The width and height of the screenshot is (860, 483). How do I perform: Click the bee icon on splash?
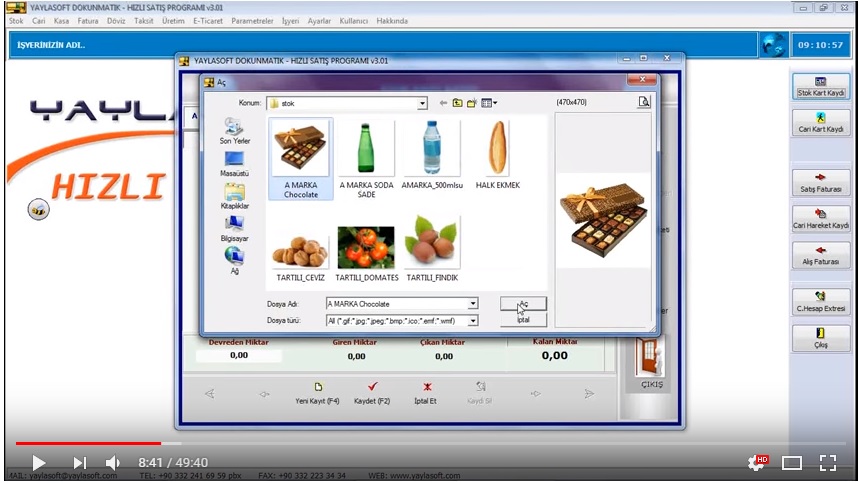(x=38, y=209)
